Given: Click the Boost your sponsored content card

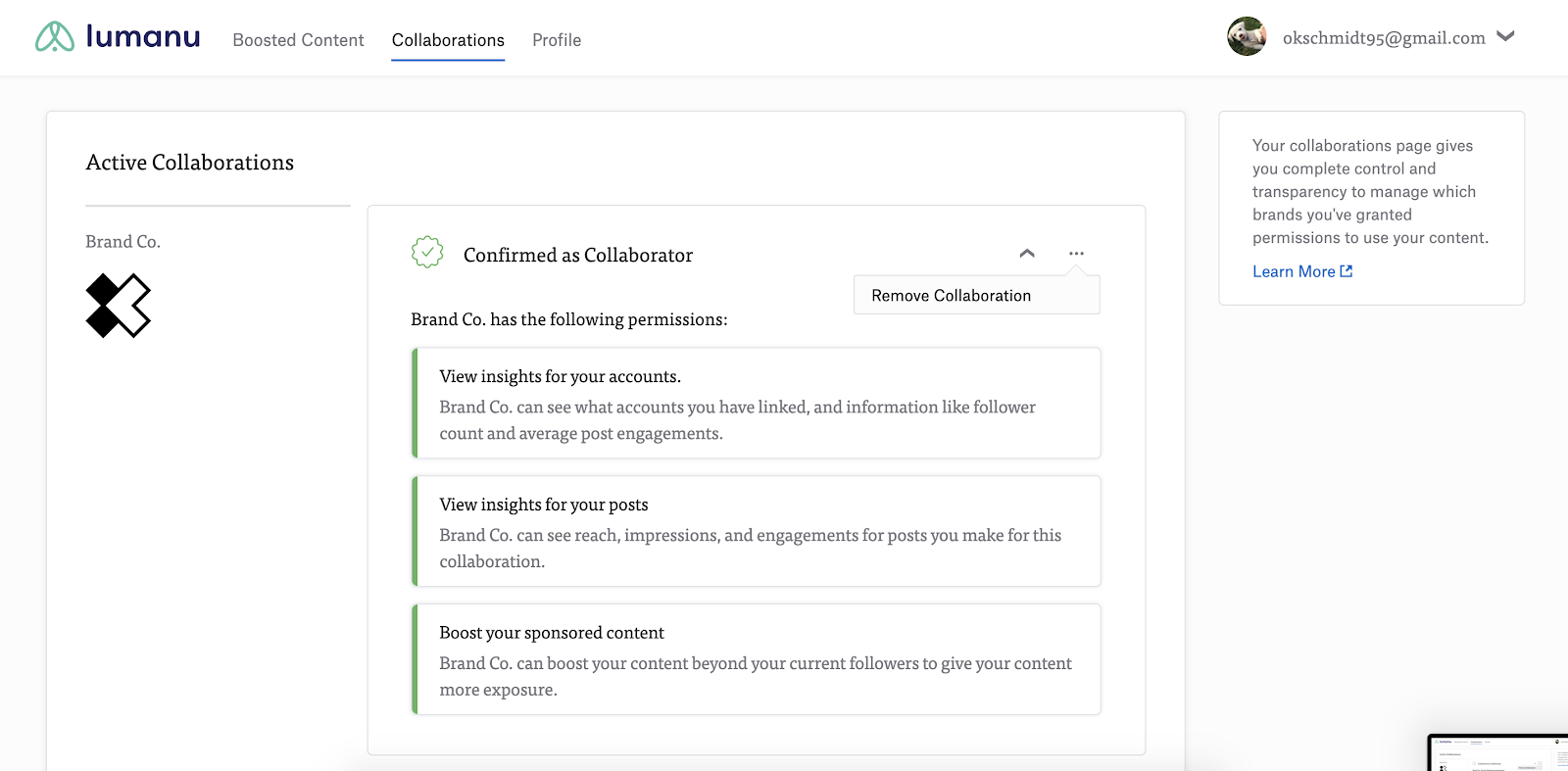Looking at the screenshot, I should pos(757,659).
